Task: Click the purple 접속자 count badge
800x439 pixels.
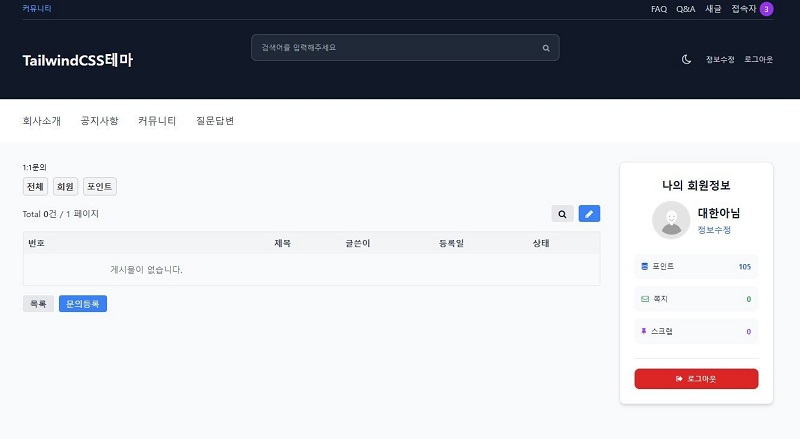Action: pos(766,9)
